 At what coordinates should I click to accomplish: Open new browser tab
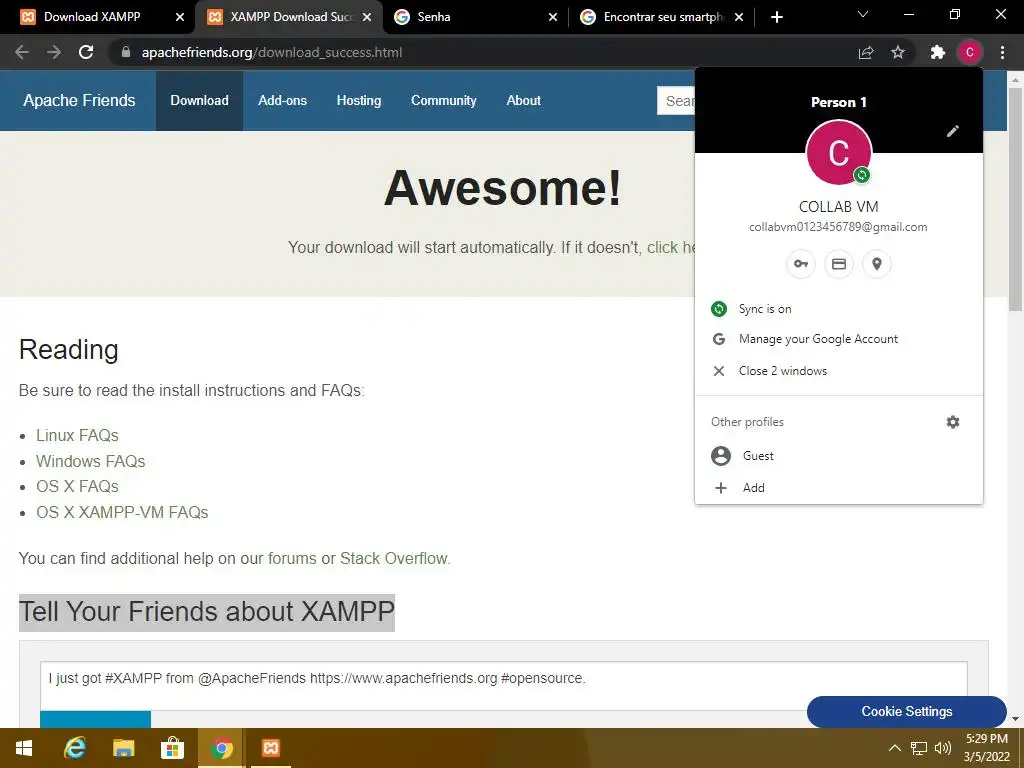[x=776, y=17]
